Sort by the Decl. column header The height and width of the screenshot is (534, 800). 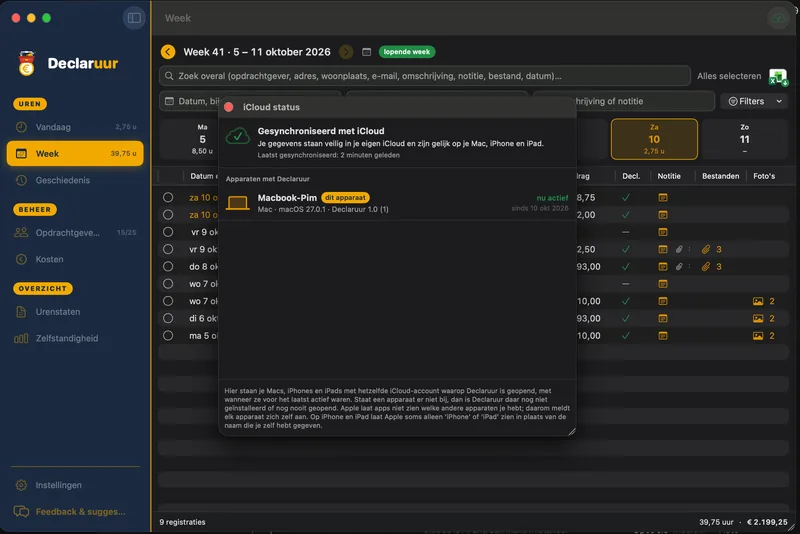pyautogui.click(x=631, y=176)
